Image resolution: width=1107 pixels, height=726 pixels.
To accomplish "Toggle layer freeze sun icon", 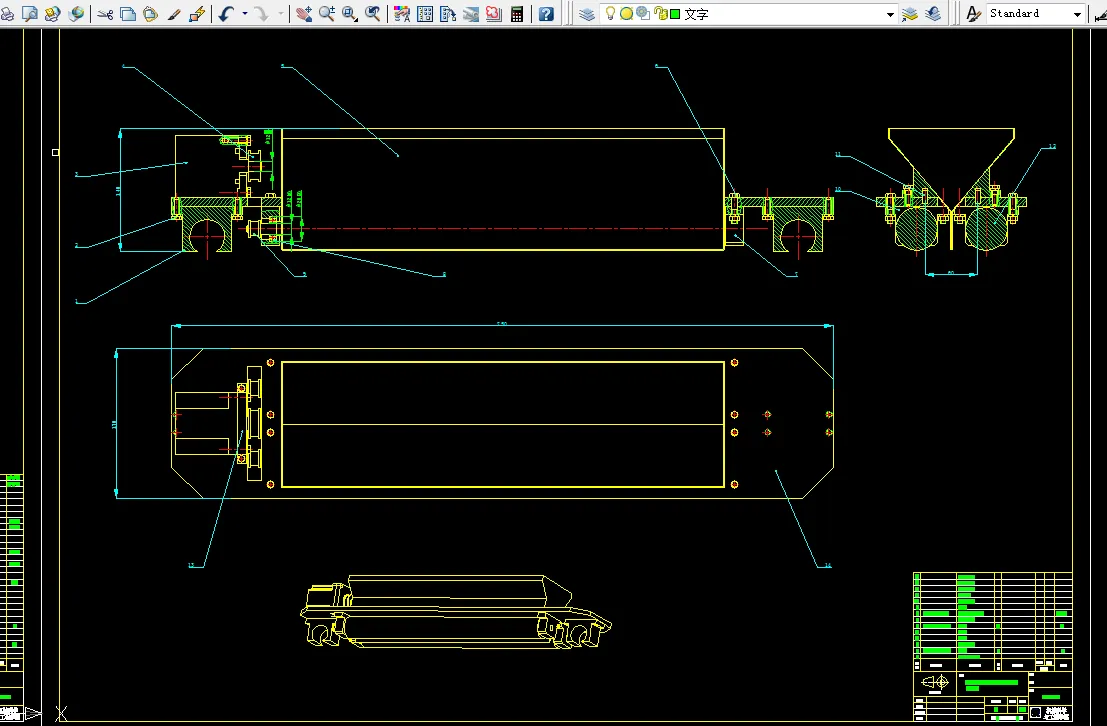I will coord(626,13).
